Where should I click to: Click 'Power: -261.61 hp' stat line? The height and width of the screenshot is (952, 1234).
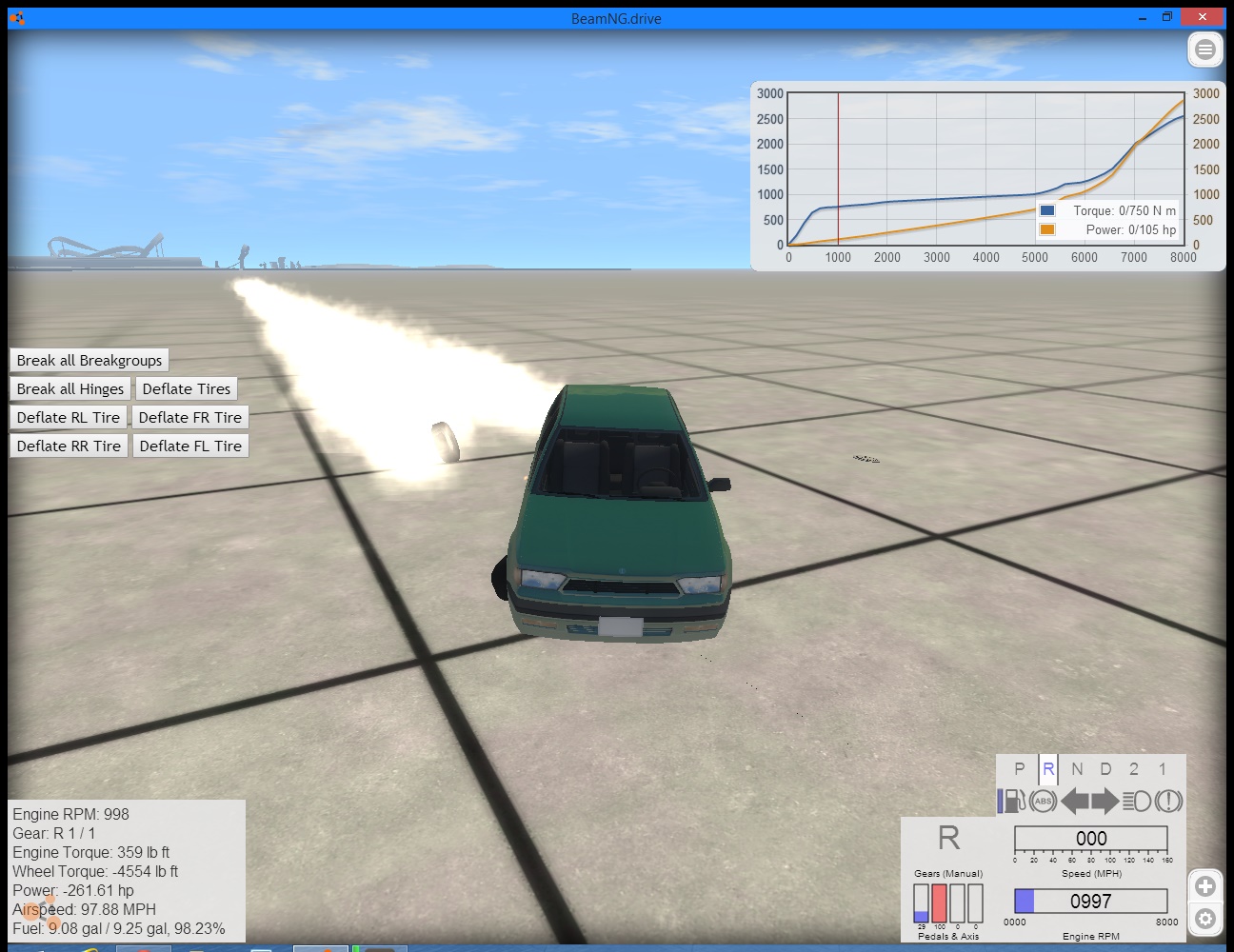point(73,890)
